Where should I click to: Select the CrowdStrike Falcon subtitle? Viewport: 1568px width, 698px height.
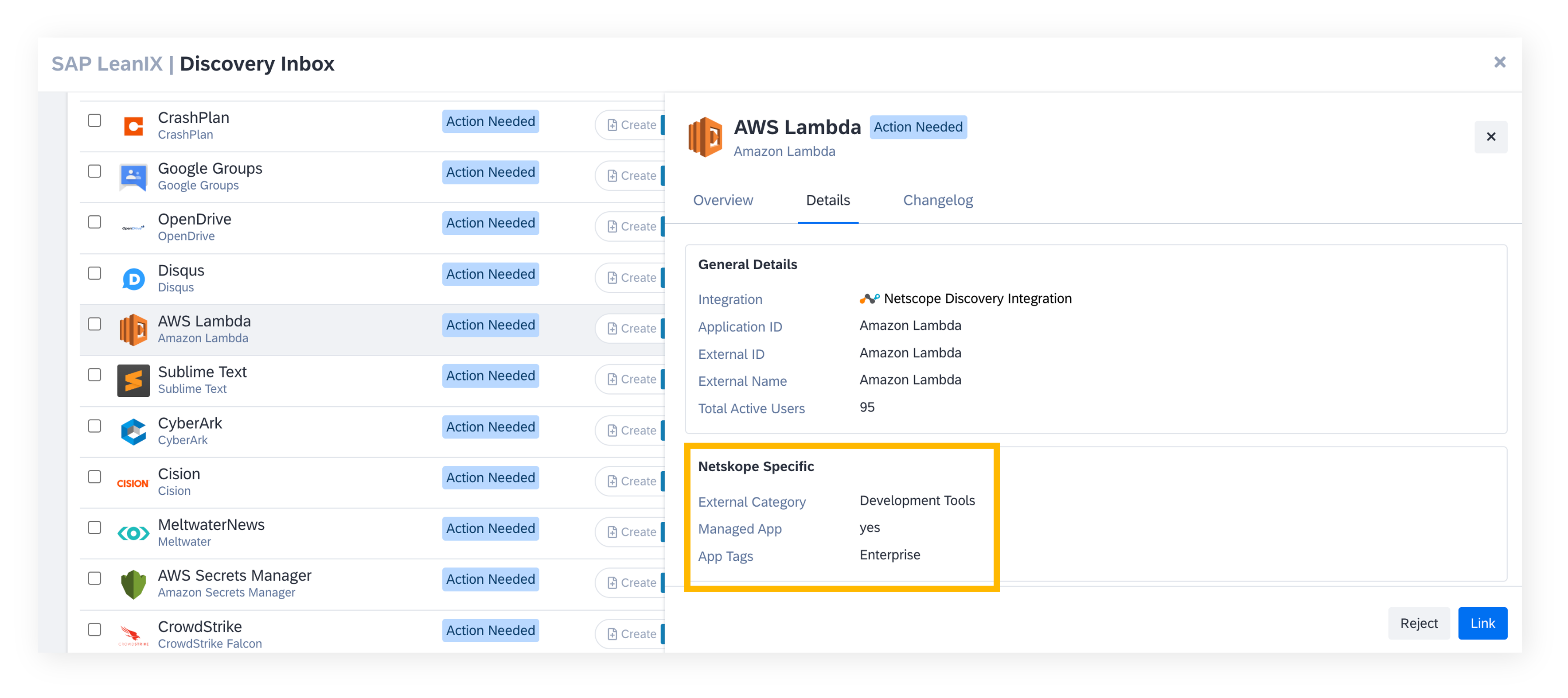tap(210, 644)
